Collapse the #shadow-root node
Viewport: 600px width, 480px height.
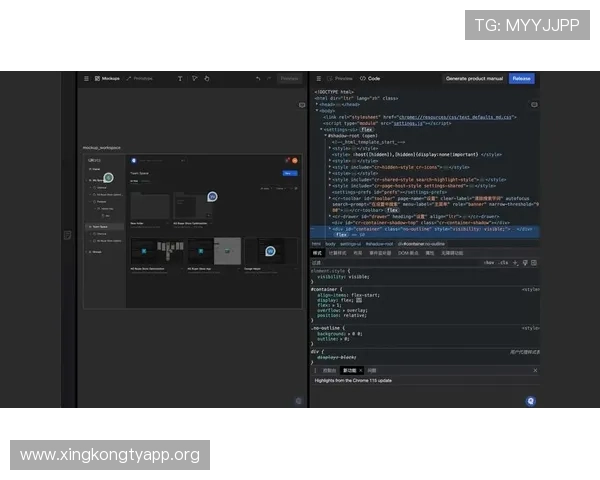[327, 135]
